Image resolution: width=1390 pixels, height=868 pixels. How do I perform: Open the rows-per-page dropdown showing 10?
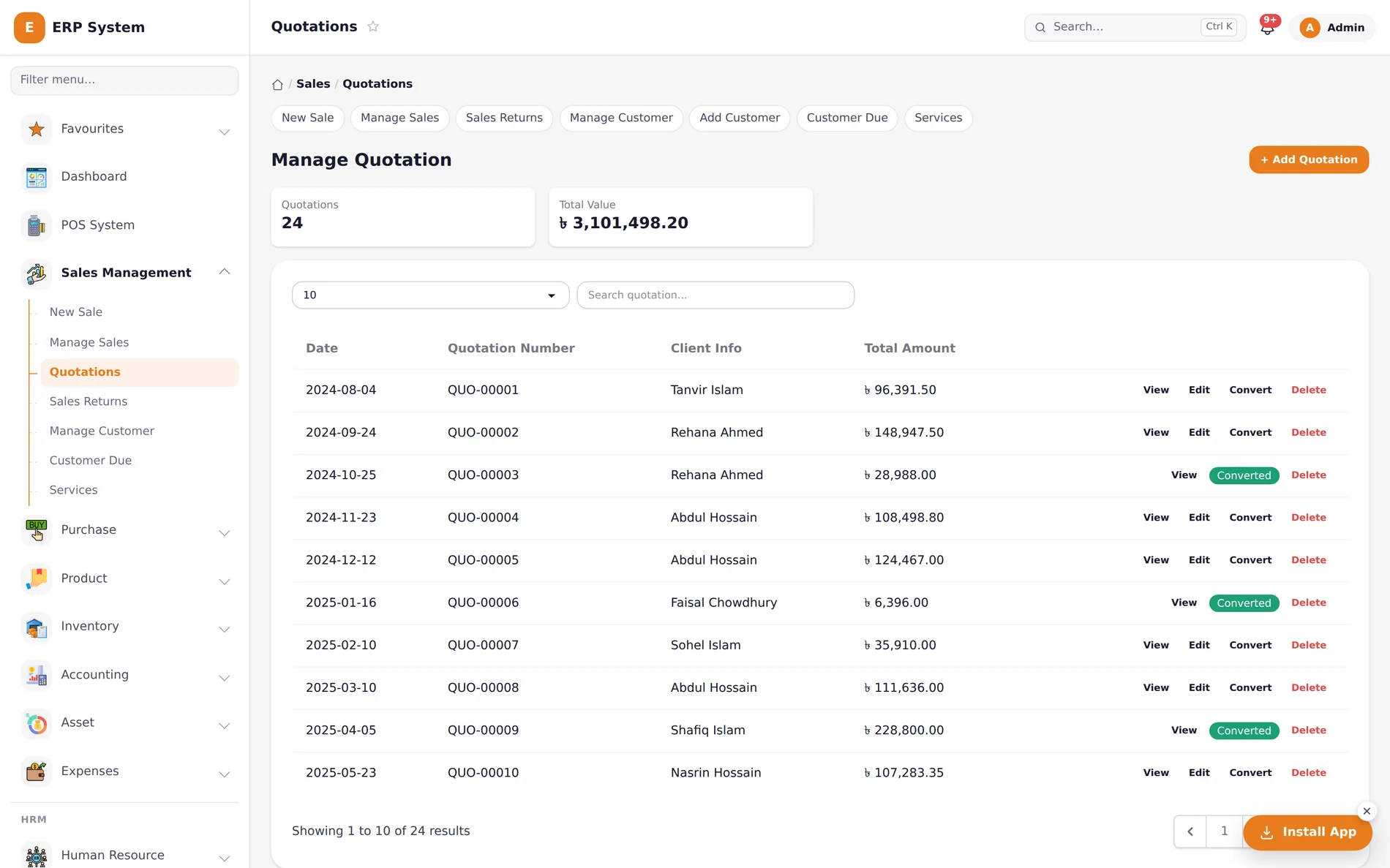(x=430, y=295)
